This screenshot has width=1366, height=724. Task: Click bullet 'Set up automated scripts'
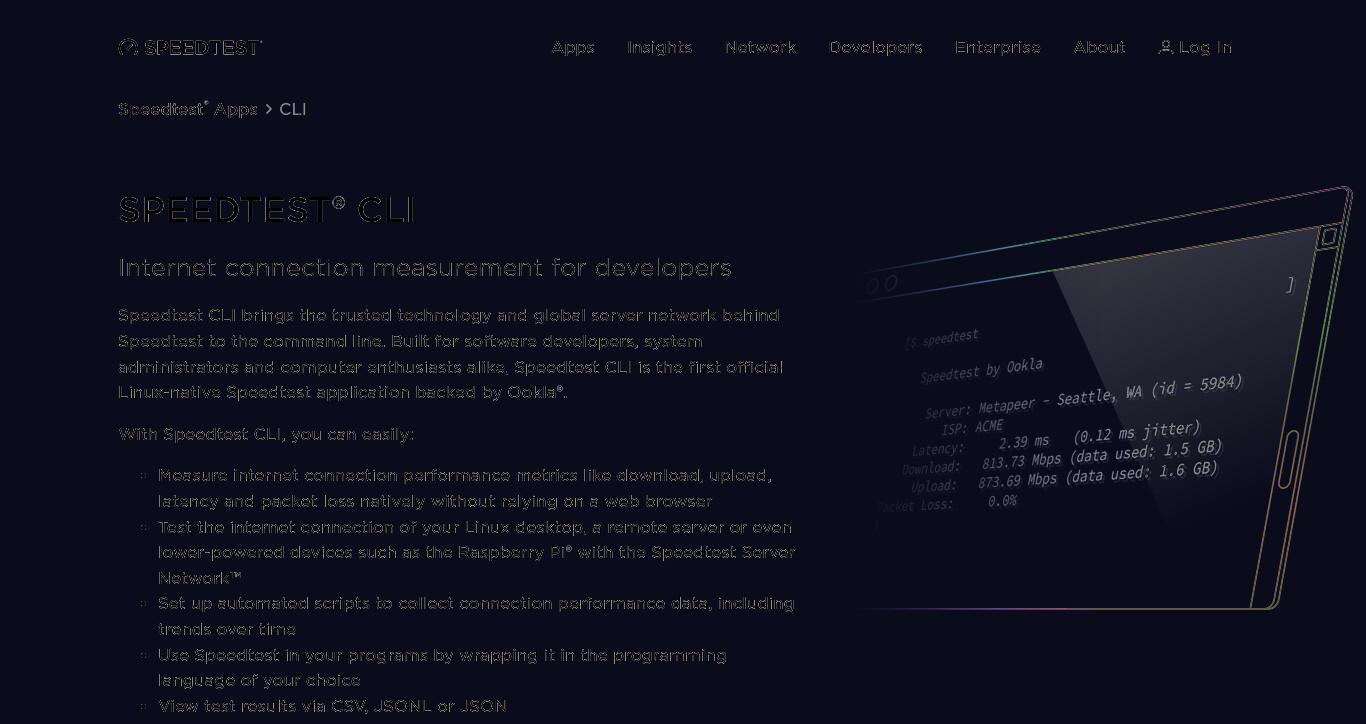coord(476,616)
